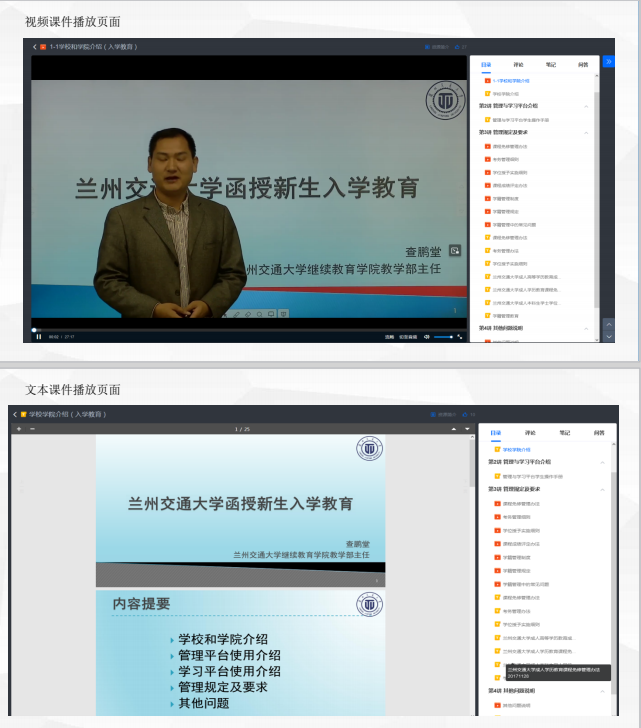Image resolution: width=641 pixels, height=728 pixels.
Task: Click the document viewer's vertical scrollbar
Action: (x=472, y=462)
